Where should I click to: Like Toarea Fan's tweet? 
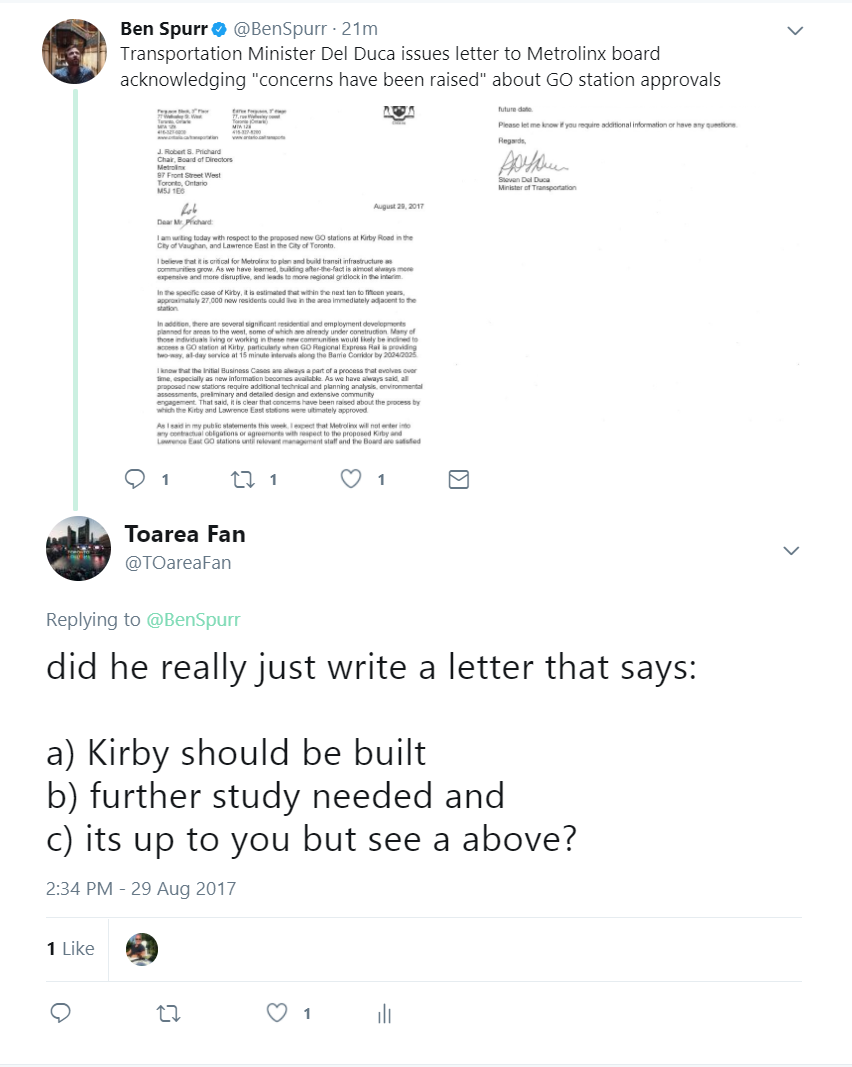click(277, 1013)
